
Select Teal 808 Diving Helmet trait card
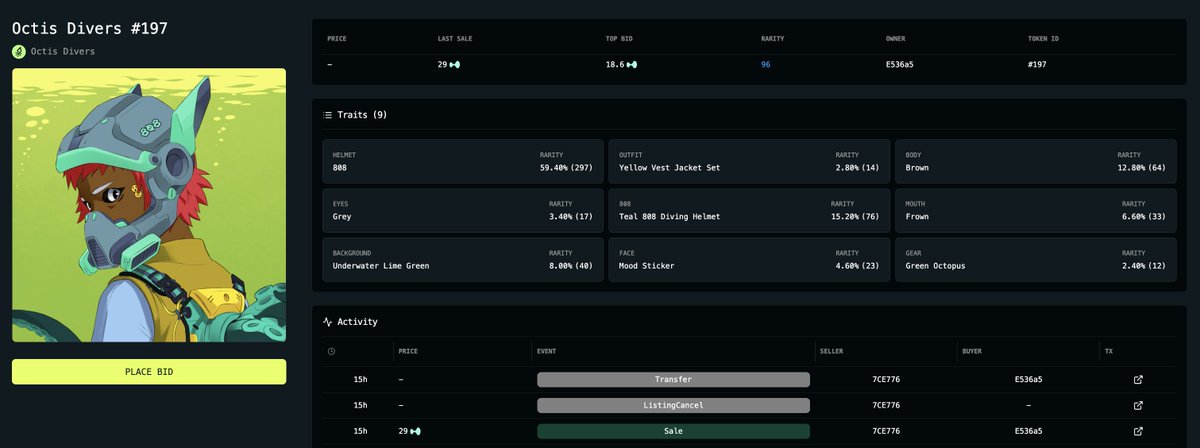click(x=749, y=210)
